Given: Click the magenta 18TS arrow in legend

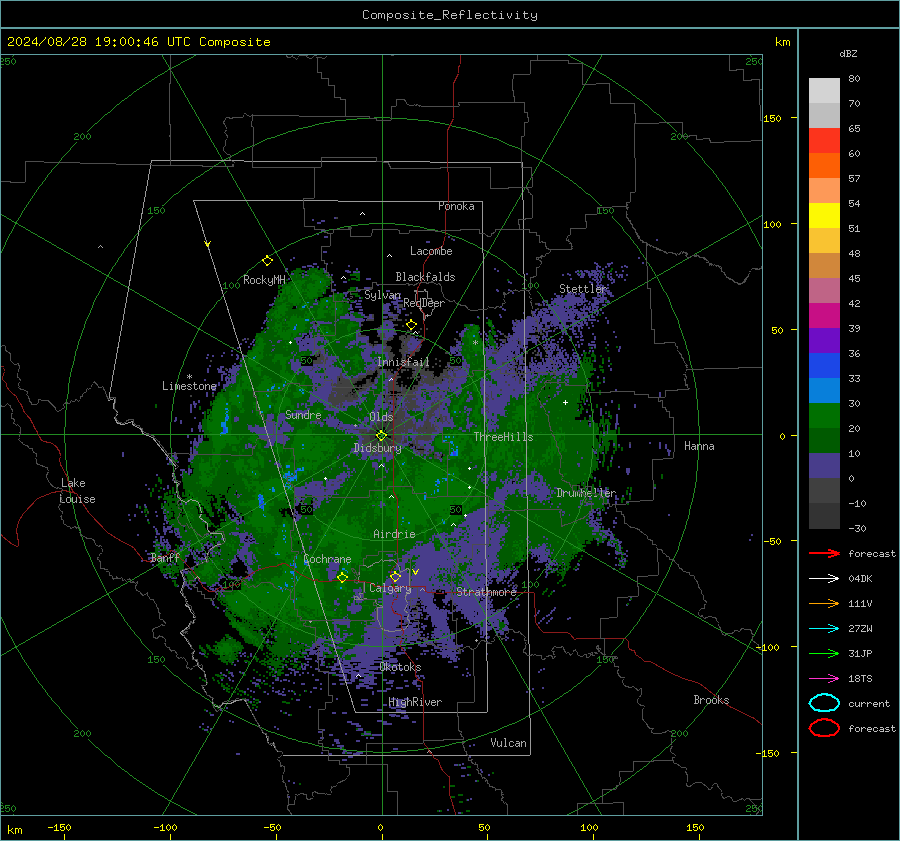Looking at the screenshot, I should click(824, 679).
